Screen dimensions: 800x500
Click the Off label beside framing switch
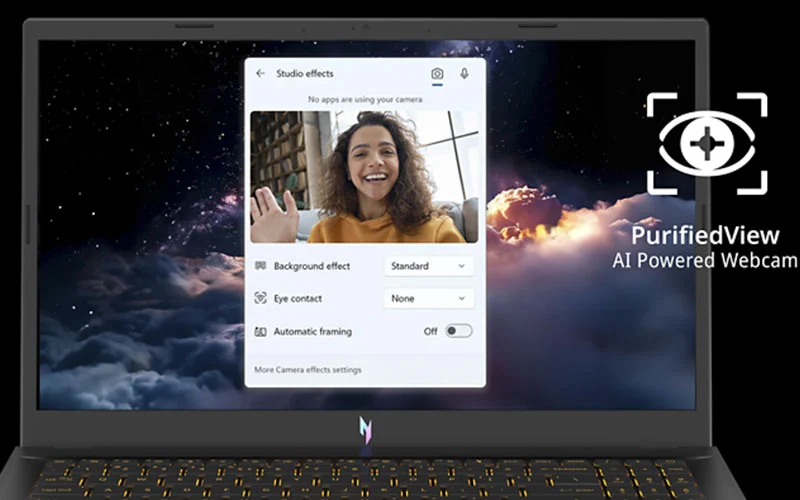click(430, 332)
